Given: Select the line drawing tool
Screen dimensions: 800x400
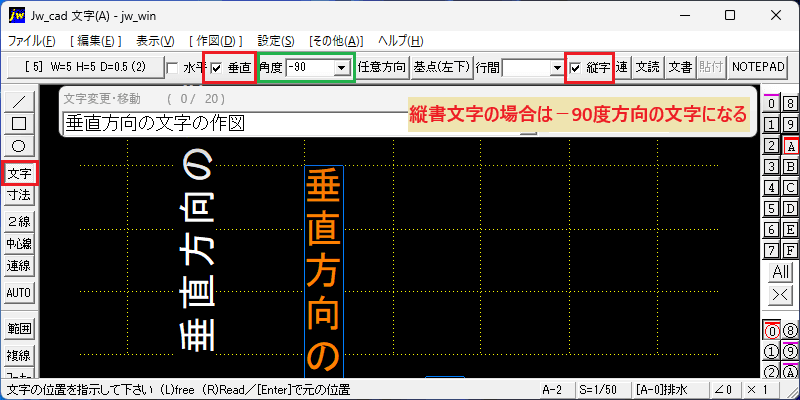Looking at the screenshot, I should pos(19,102).
